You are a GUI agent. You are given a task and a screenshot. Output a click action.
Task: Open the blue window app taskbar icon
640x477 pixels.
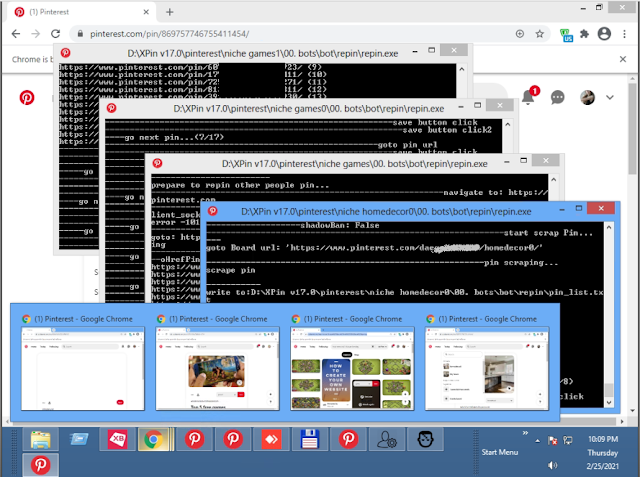79,439
